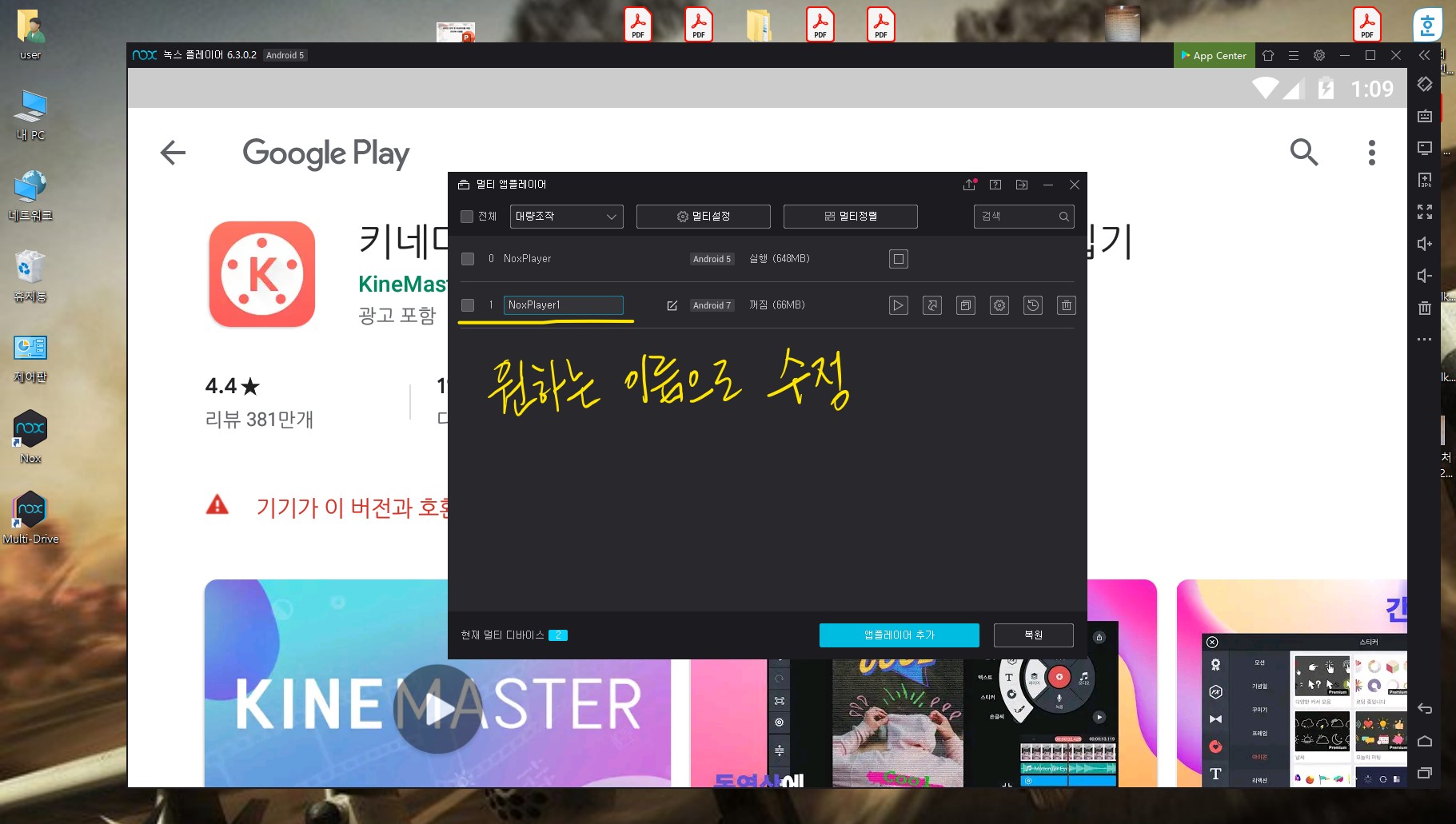Open the 대량조작 batch operation dropdown
Image resolution: width=1456 pixels, height=824 pixels.
(566, 217)
